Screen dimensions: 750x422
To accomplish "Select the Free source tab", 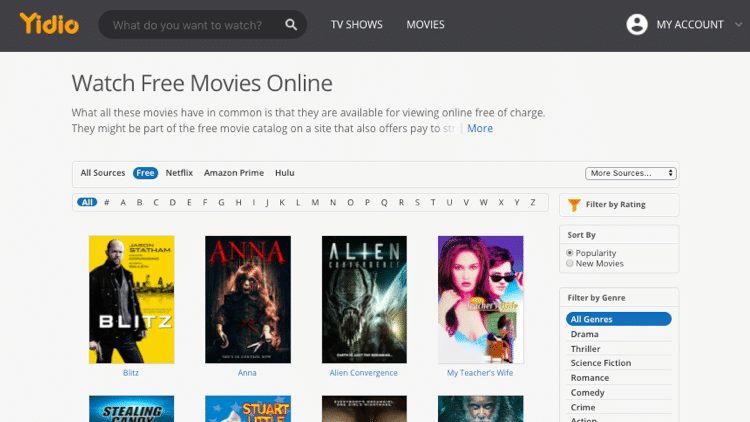I will (x=145, y=173).
